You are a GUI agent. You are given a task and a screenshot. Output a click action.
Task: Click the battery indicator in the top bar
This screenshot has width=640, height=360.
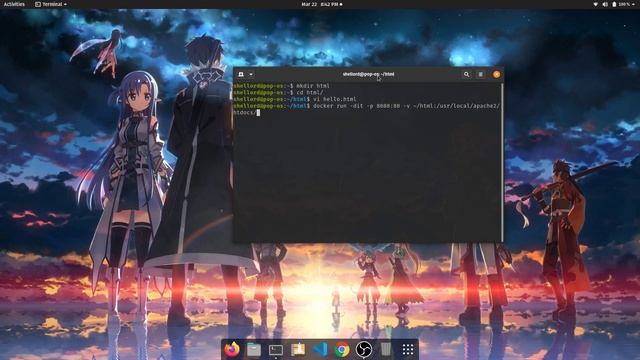tap(621, 4)
